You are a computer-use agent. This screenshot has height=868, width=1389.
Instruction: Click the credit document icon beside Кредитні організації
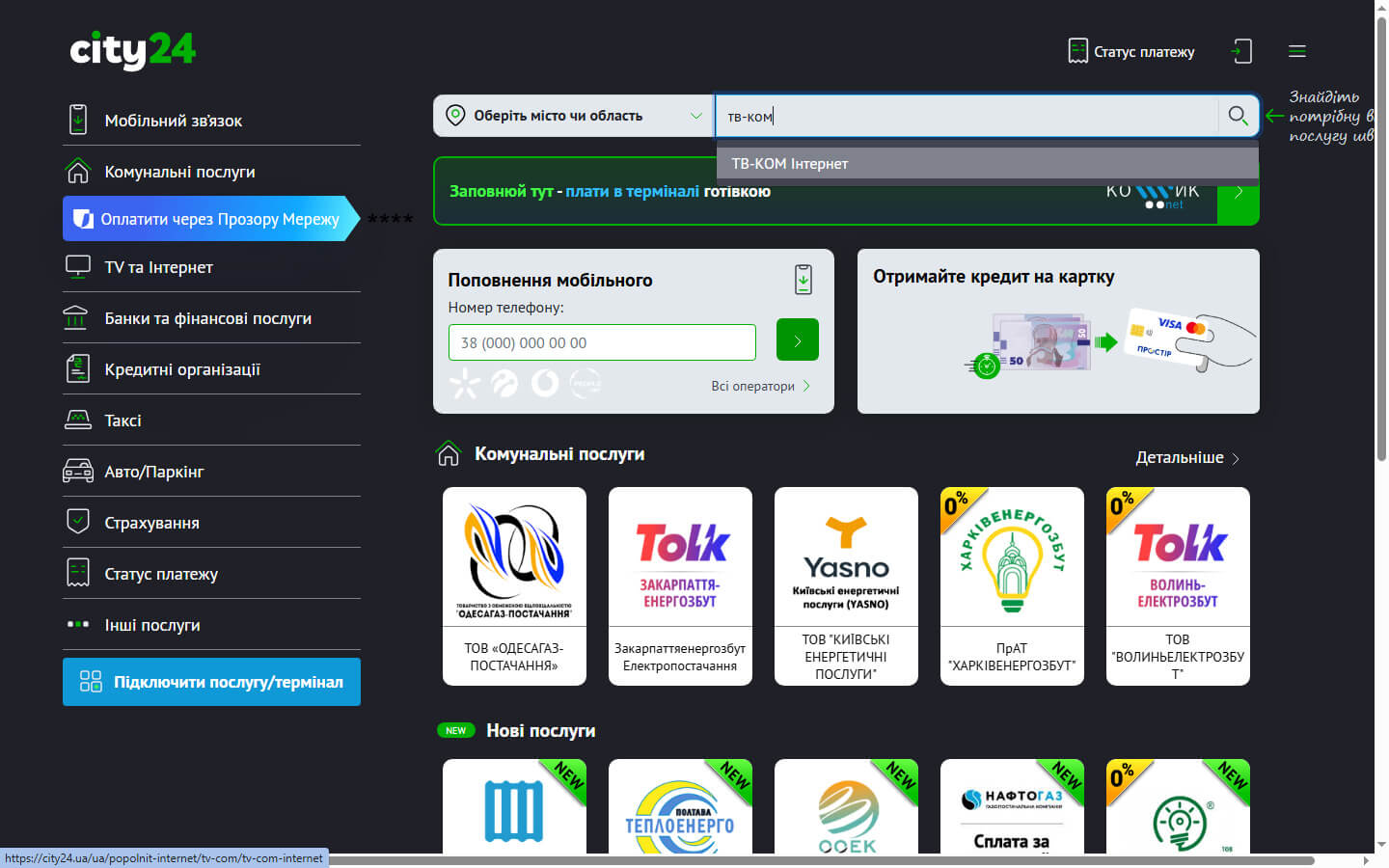click(77, 368)
